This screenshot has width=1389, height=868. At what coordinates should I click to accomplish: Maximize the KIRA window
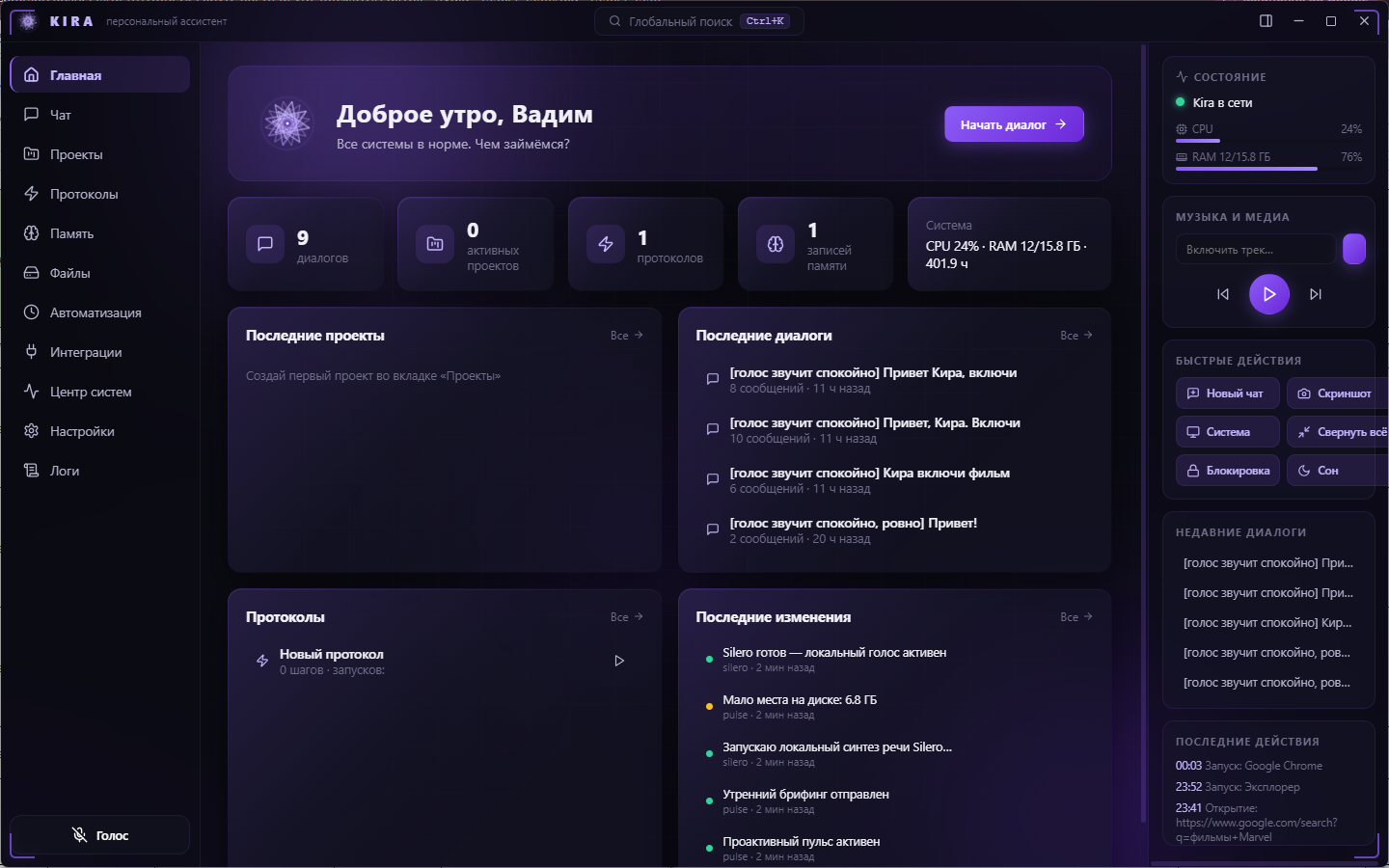tap(1331, 21)
